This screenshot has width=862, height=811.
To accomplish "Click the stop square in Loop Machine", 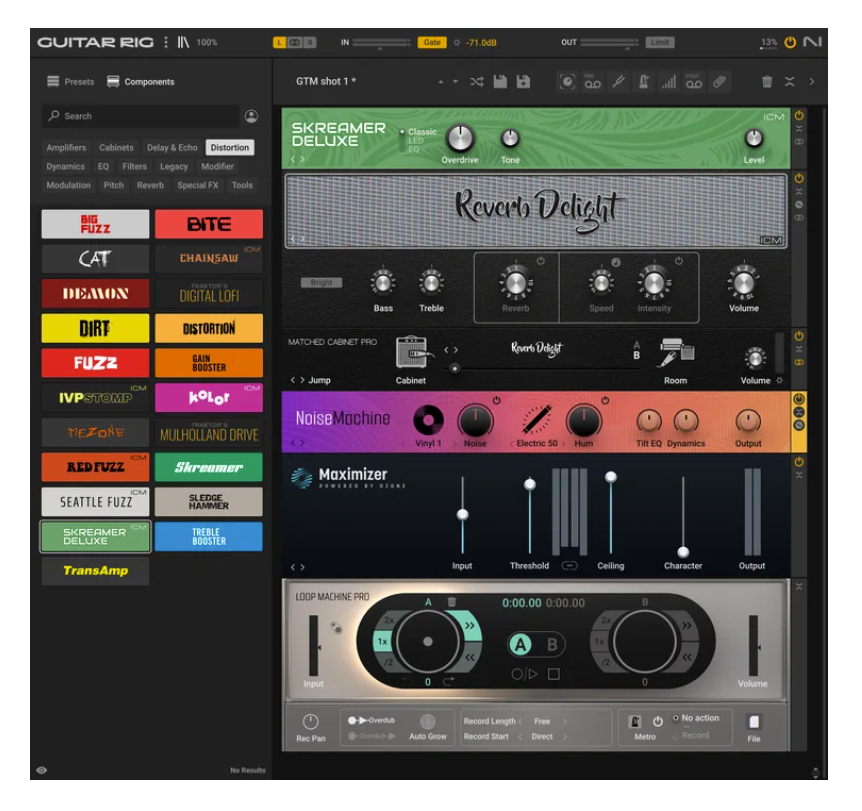I will [553, 674].
